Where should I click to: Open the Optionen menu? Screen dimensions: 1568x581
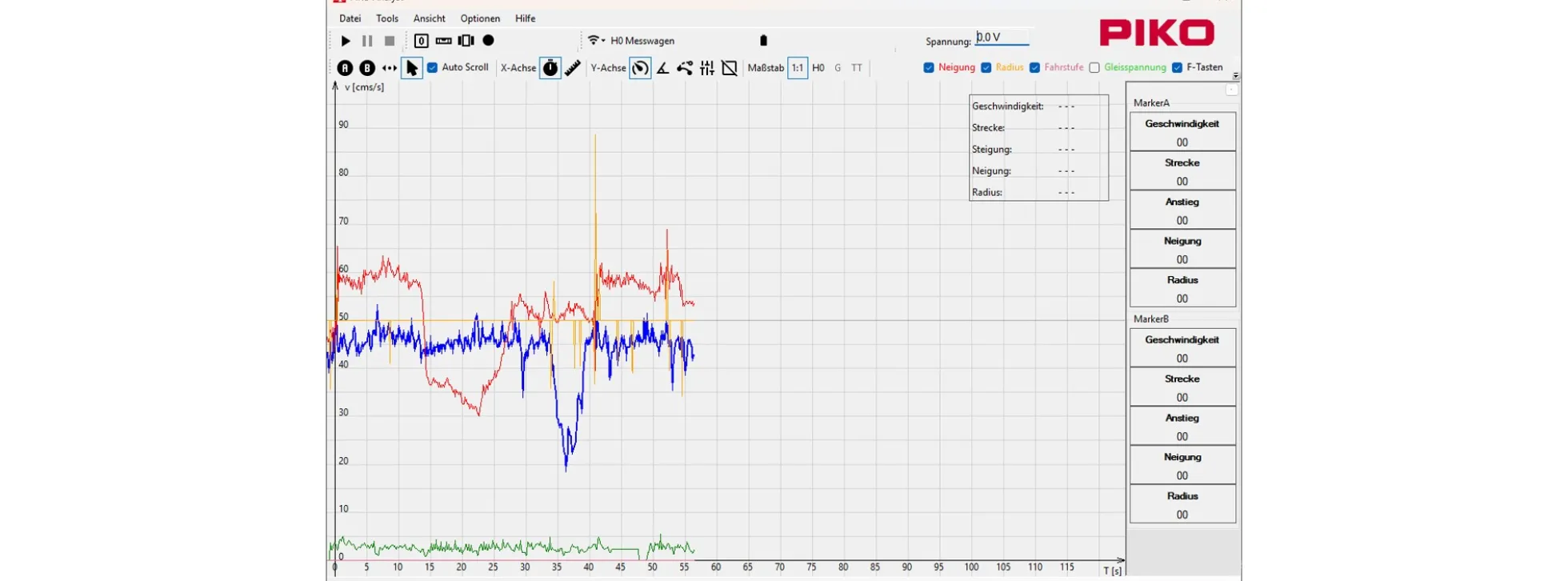pos(480,18)
